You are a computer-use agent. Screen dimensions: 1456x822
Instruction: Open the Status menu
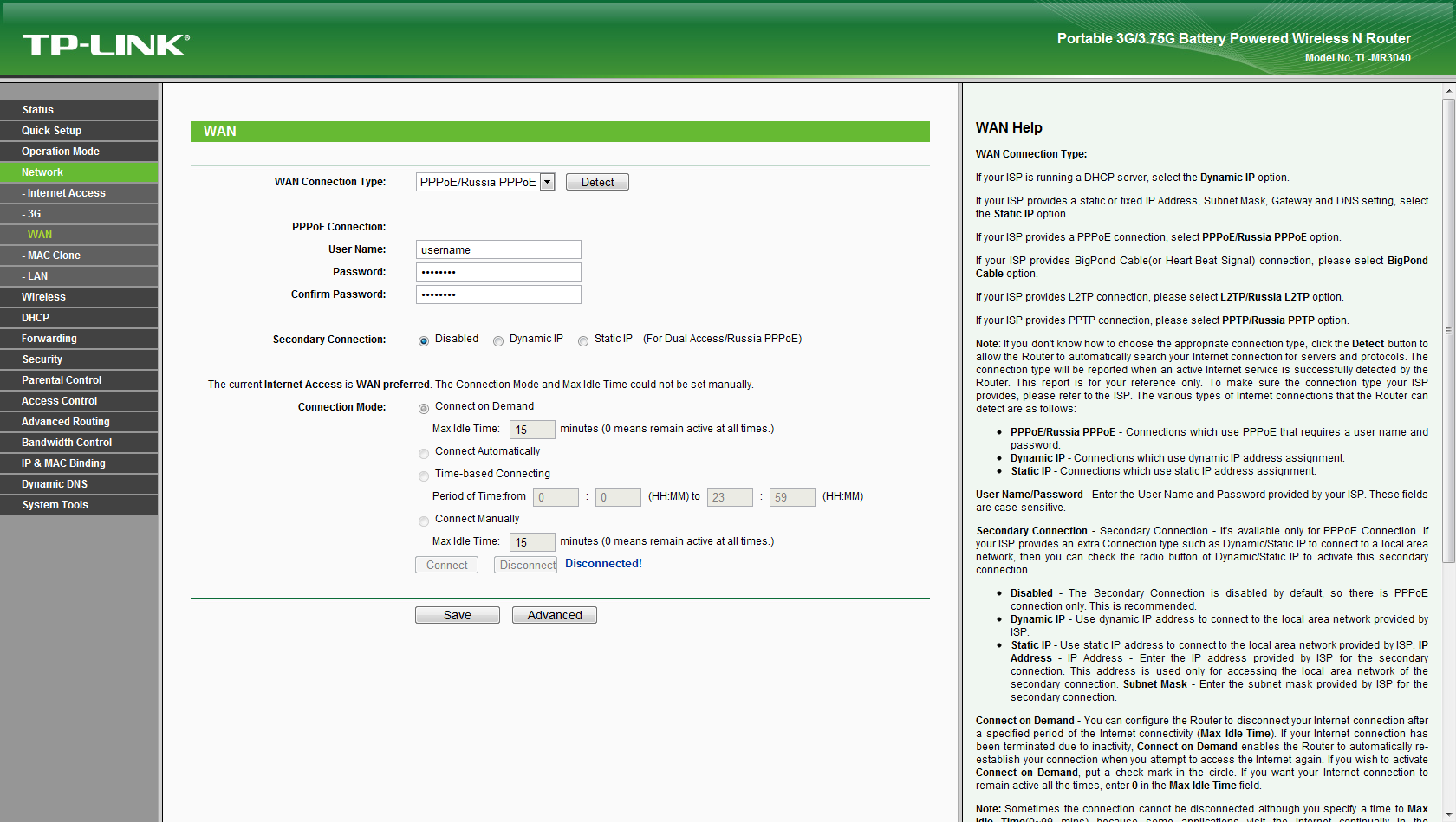click(79, 110)
